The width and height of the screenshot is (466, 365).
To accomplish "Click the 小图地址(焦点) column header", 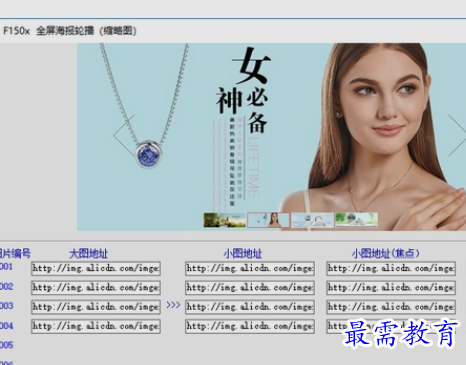I will [x=385, y=254].
